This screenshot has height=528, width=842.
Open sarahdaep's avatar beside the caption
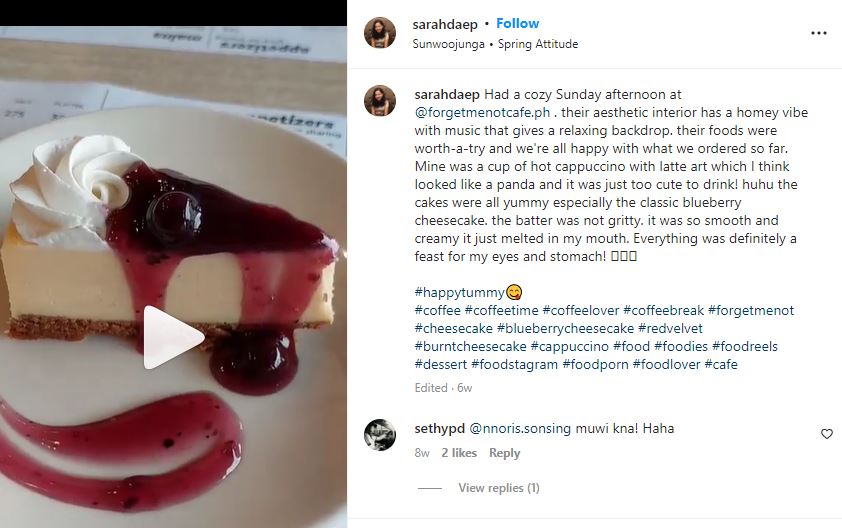379,101
